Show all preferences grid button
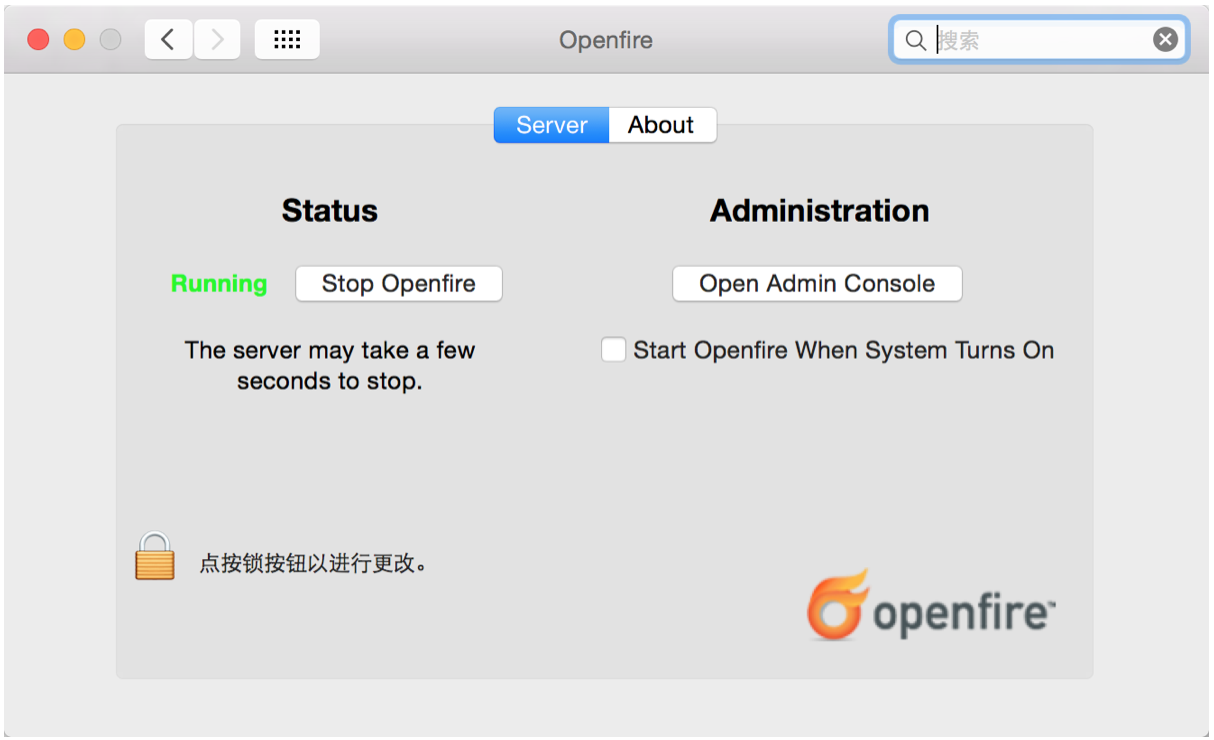The width and height of the screenshot is (1214, 740). (287, 40)
